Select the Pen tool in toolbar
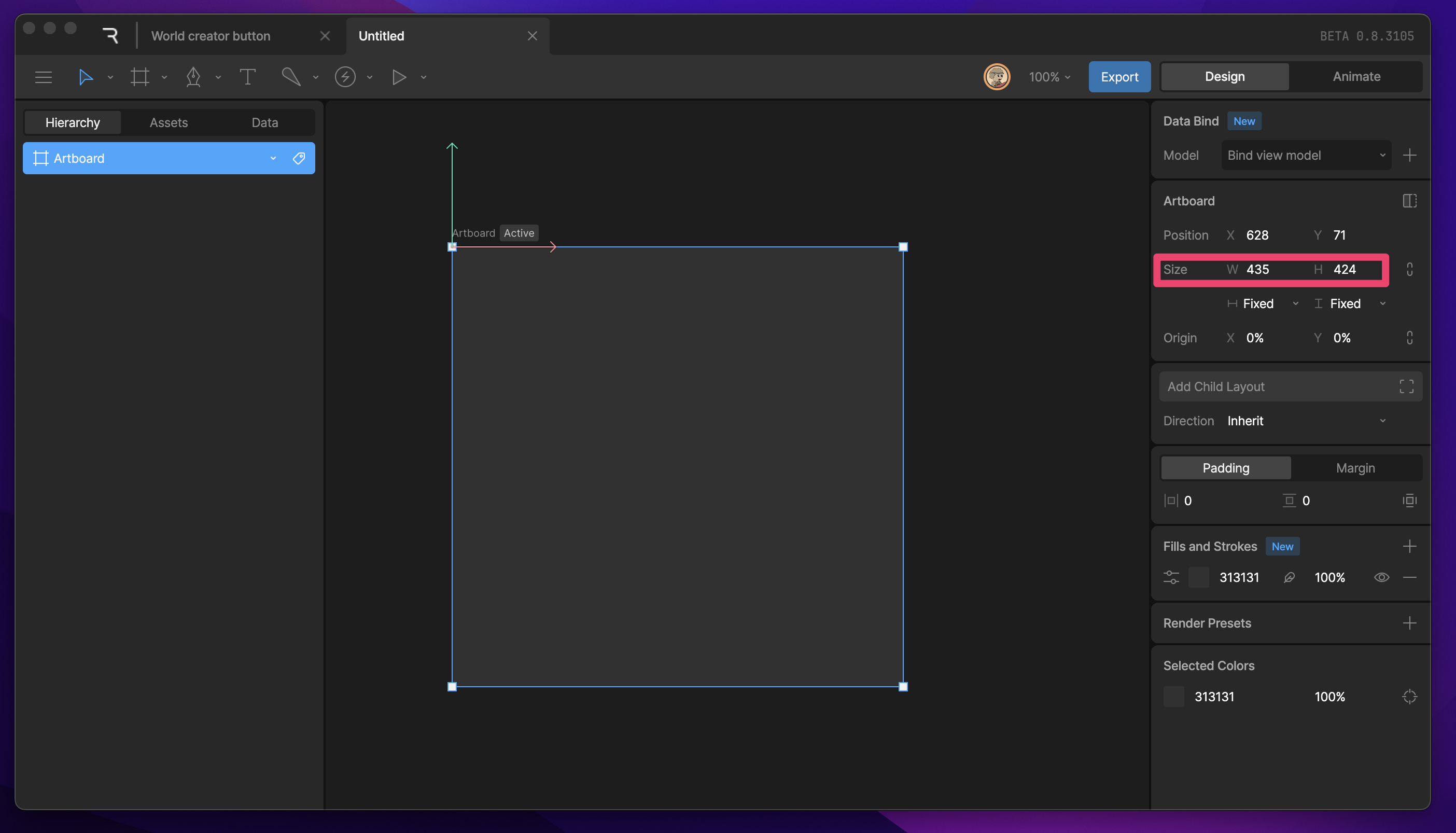 (x=193, y=77)
